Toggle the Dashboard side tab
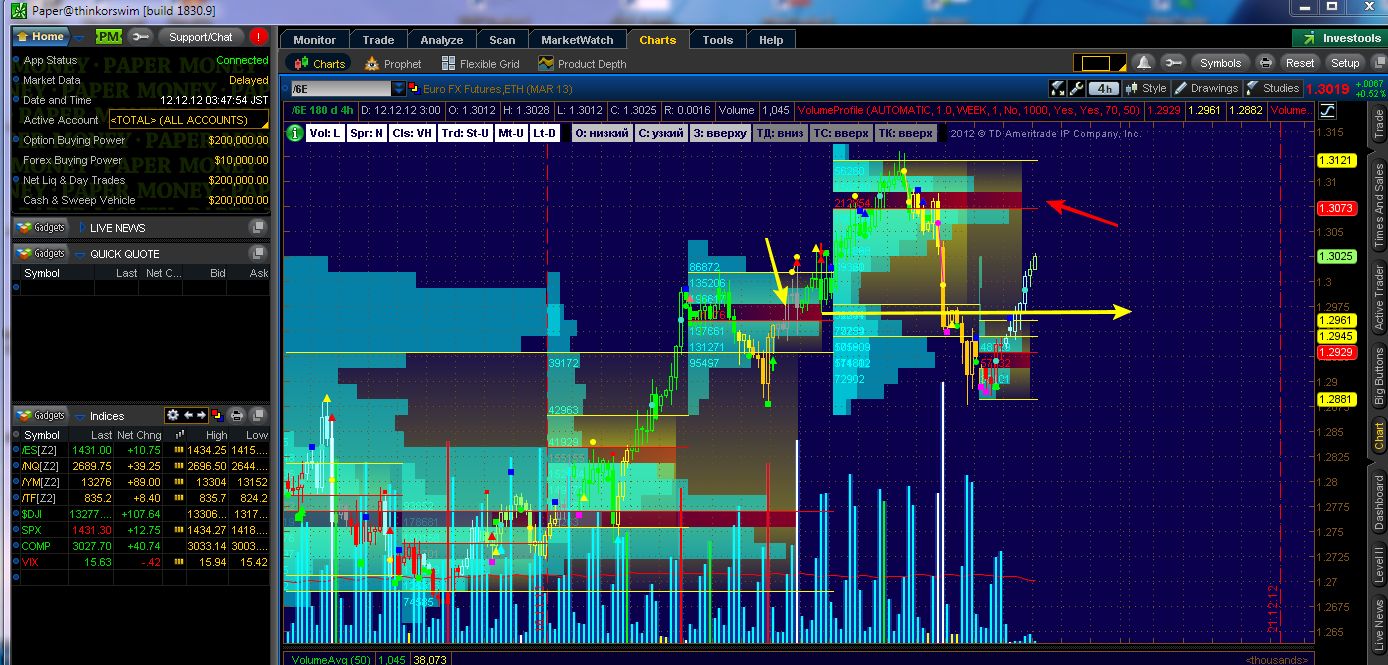The image size is (1388, 665). click(x=1378, y=501)
